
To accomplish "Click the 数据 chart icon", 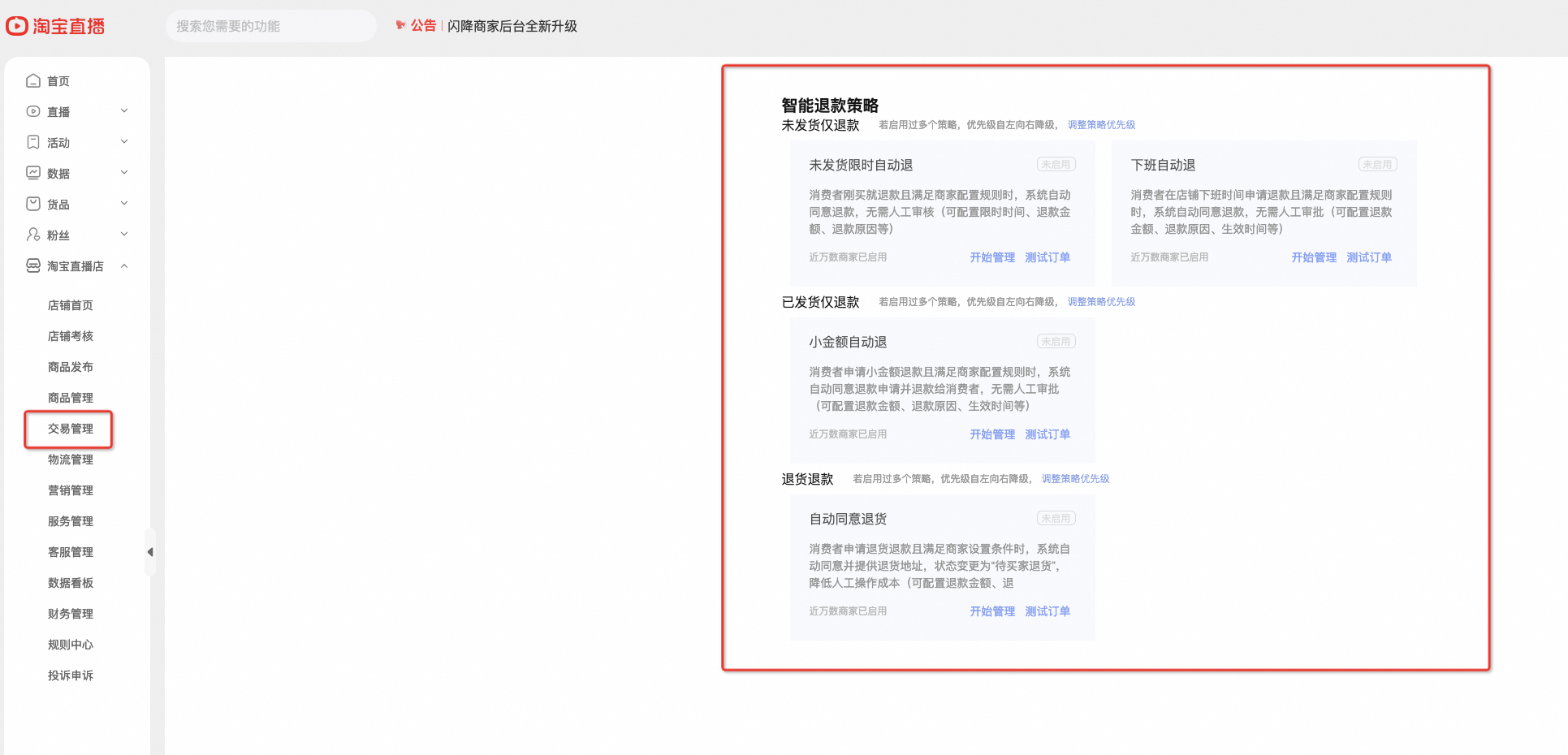I will [x=33, y=173].
